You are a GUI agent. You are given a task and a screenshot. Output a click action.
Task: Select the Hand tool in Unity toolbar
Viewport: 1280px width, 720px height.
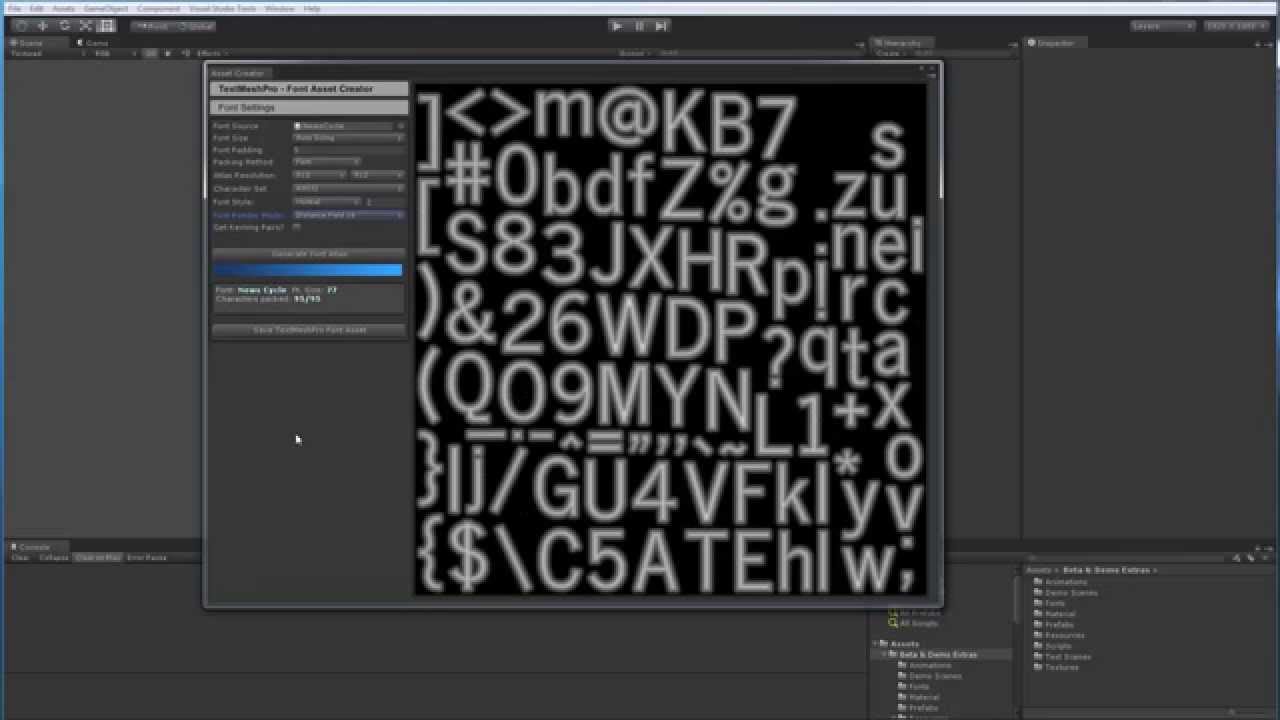[x=22, y=26]
